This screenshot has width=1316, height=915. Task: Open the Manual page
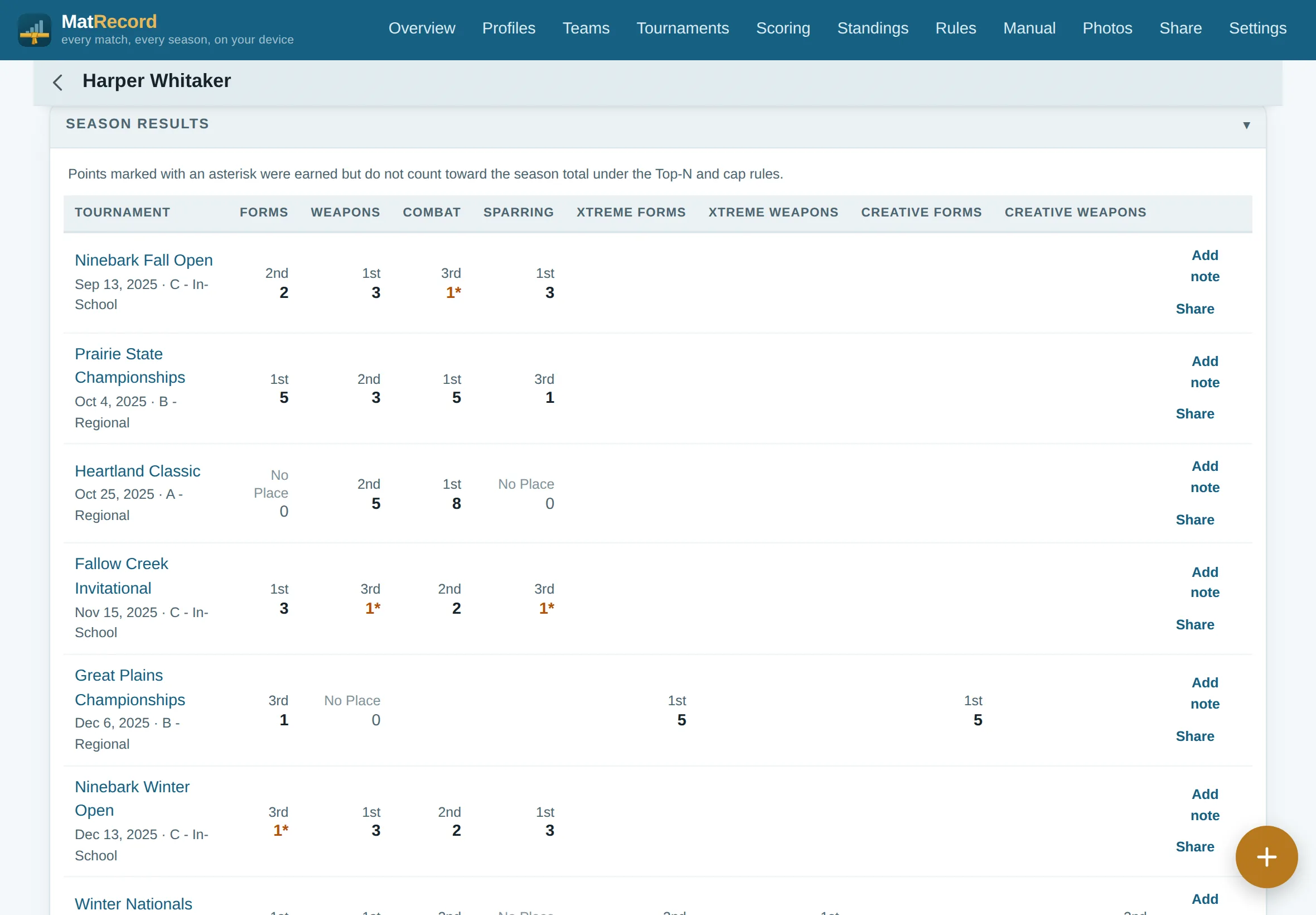[1029, 28]
